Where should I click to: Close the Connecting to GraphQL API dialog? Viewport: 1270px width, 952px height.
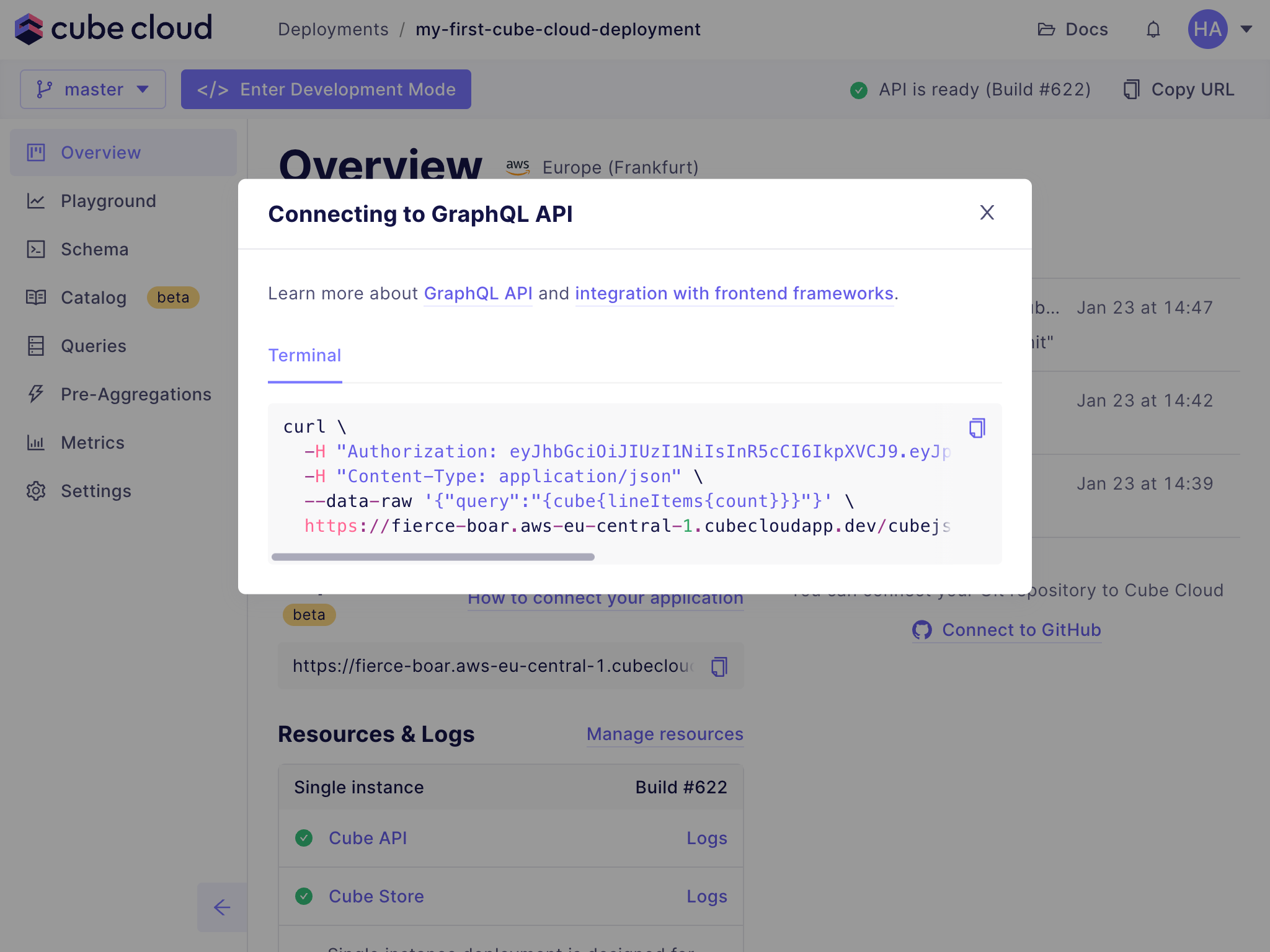987,213
